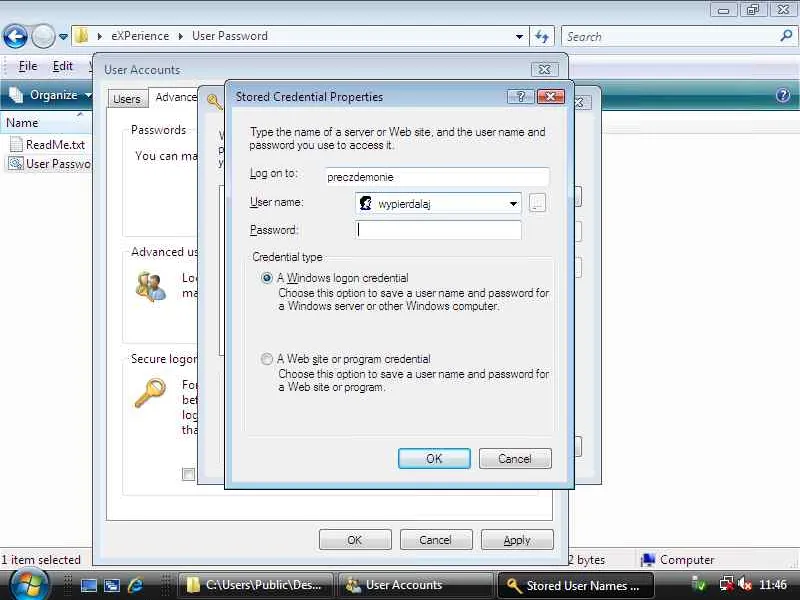
Task: Click the green shield tray icon
Action: pos(699,584)
